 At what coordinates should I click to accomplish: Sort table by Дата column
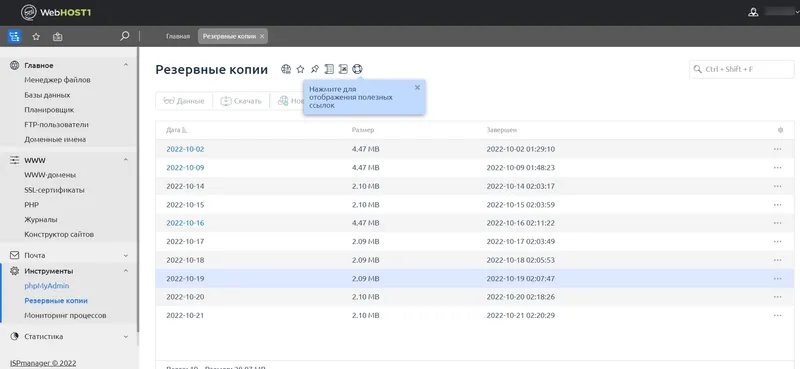[177, 130]
